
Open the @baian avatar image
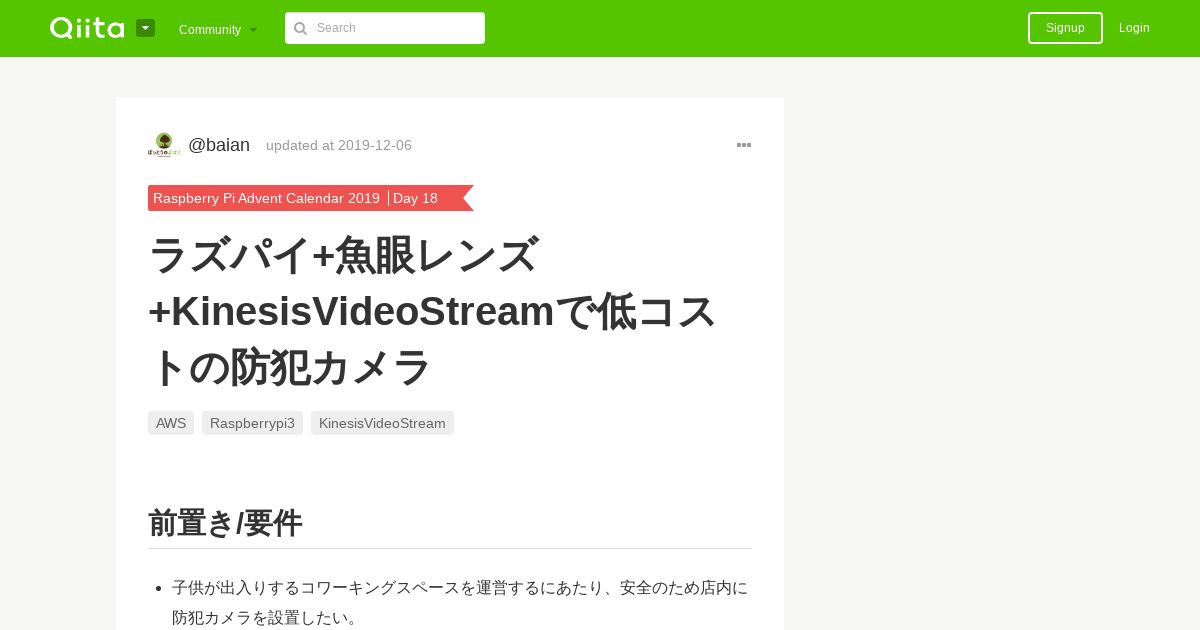coord(164,145)
